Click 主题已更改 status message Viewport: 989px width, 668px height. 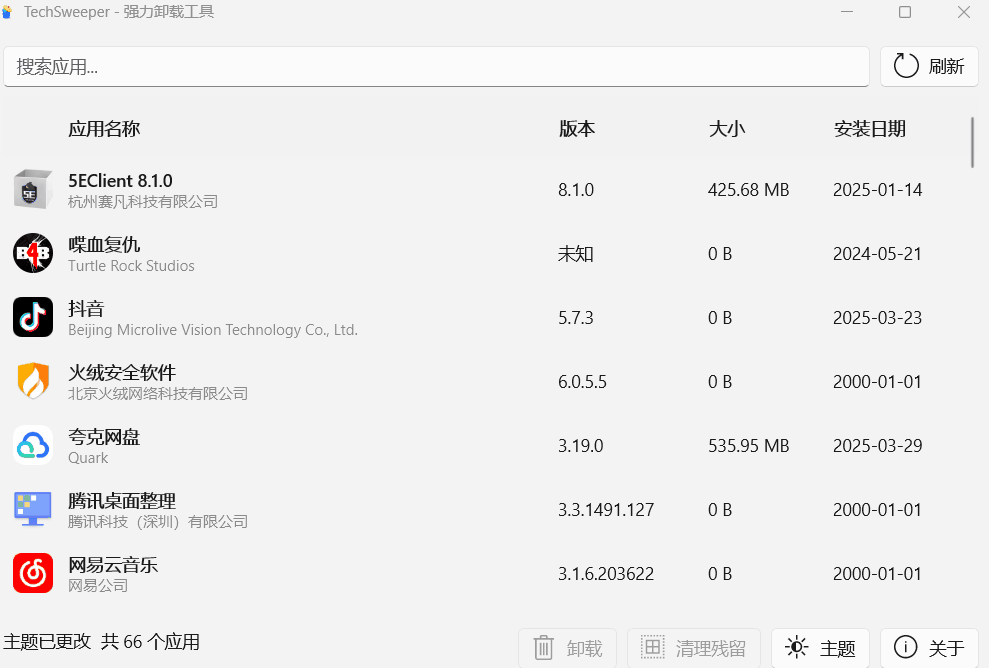coord(47,642)
